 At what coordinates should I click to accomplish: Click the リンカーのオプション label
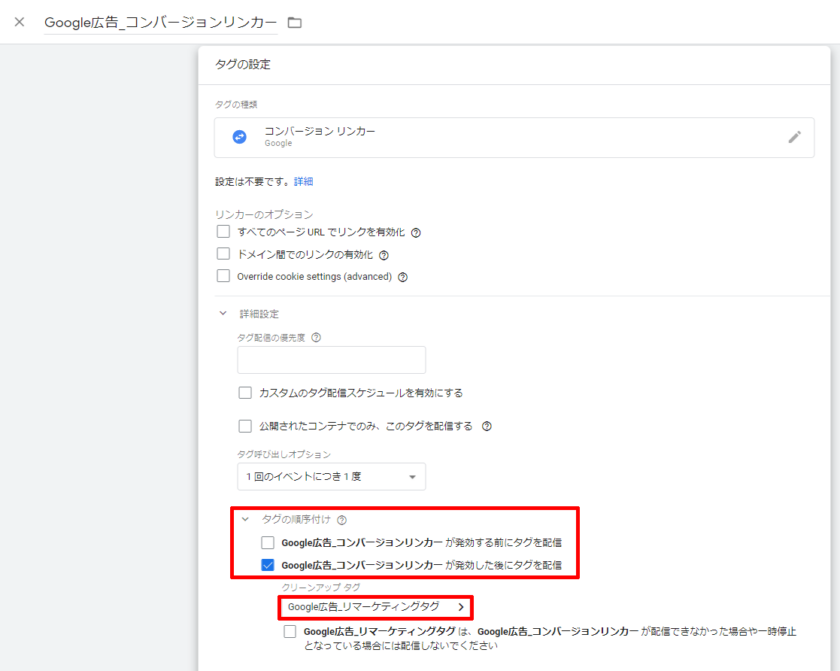point(264,214)
